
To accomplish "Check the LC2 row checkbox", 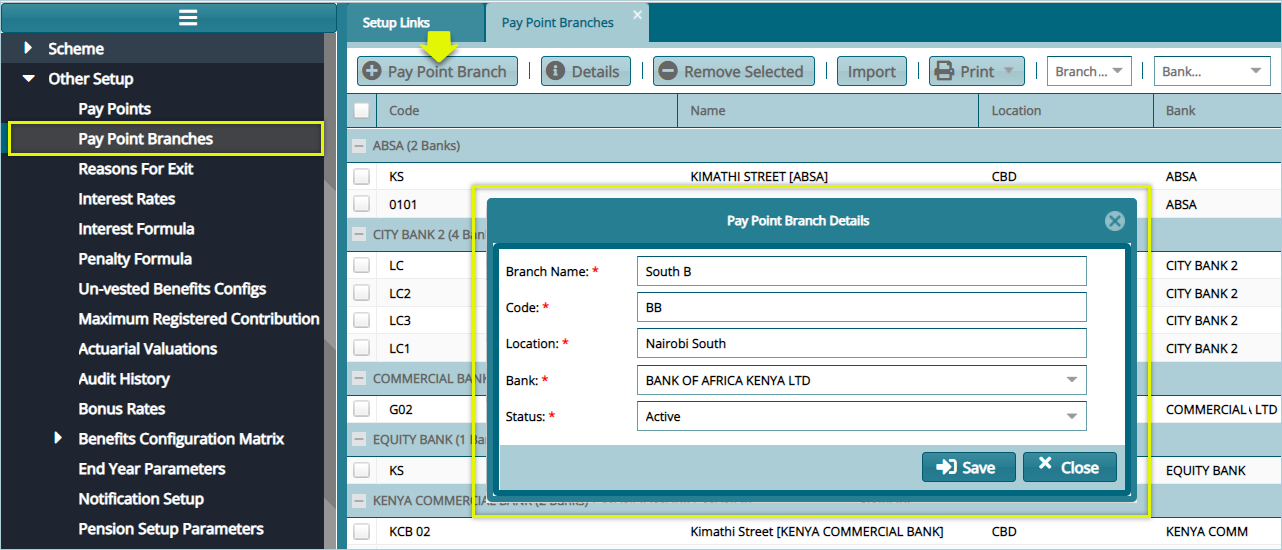I will tap(361, 293).
